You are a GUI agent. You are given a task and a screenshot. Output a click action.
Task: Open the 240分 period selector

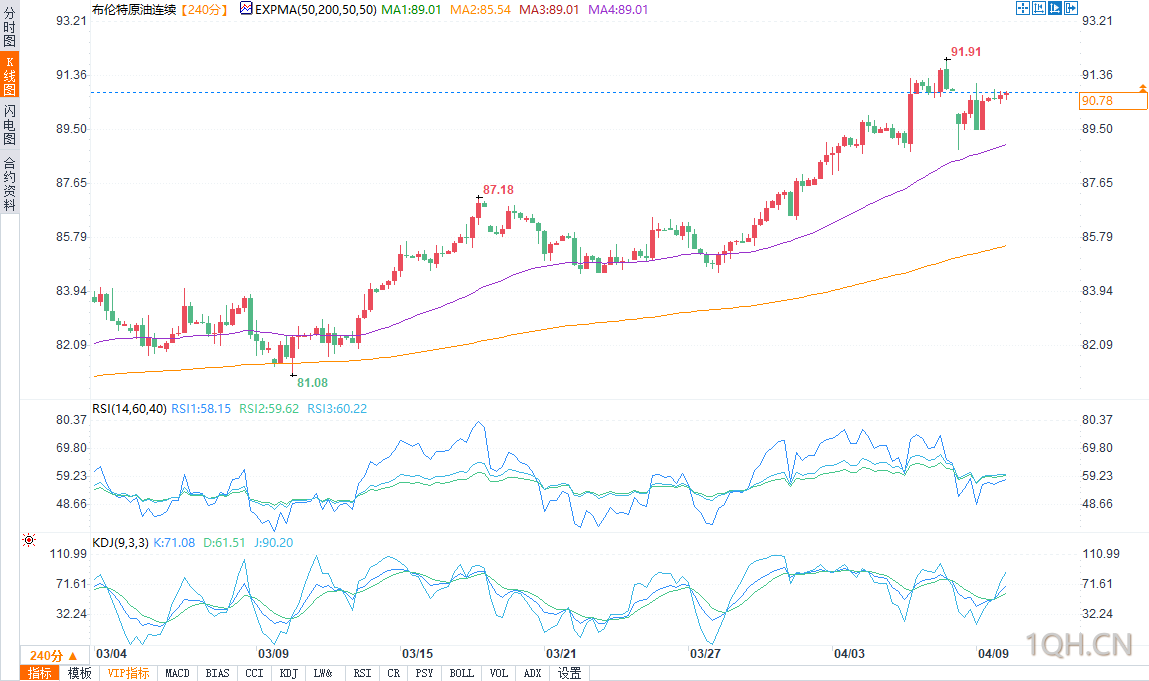(x=53, y=655)
